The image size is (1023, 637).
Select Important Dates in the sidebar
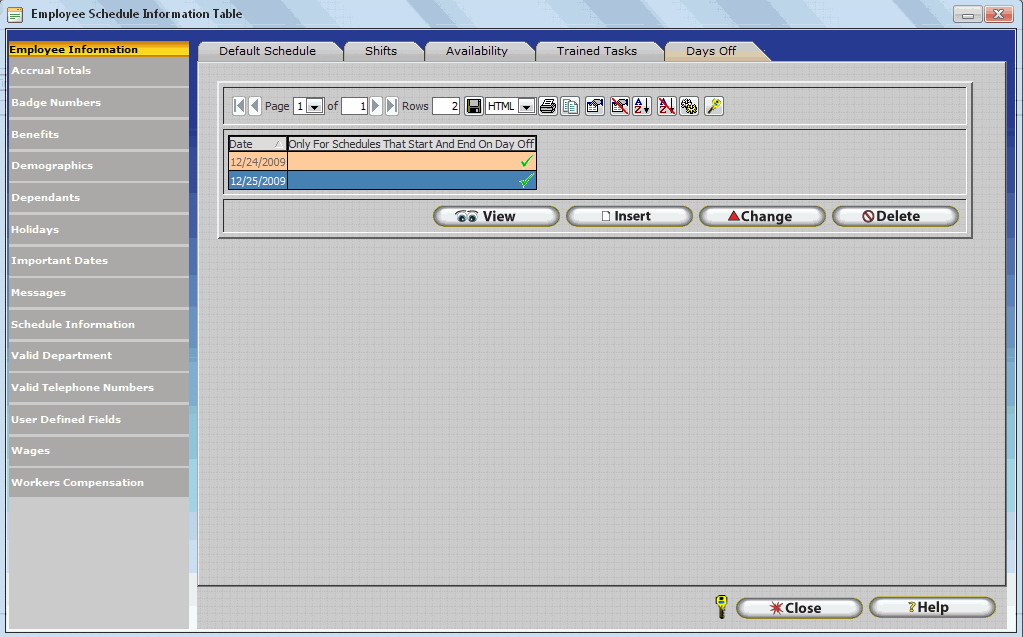tap(99, 260)
